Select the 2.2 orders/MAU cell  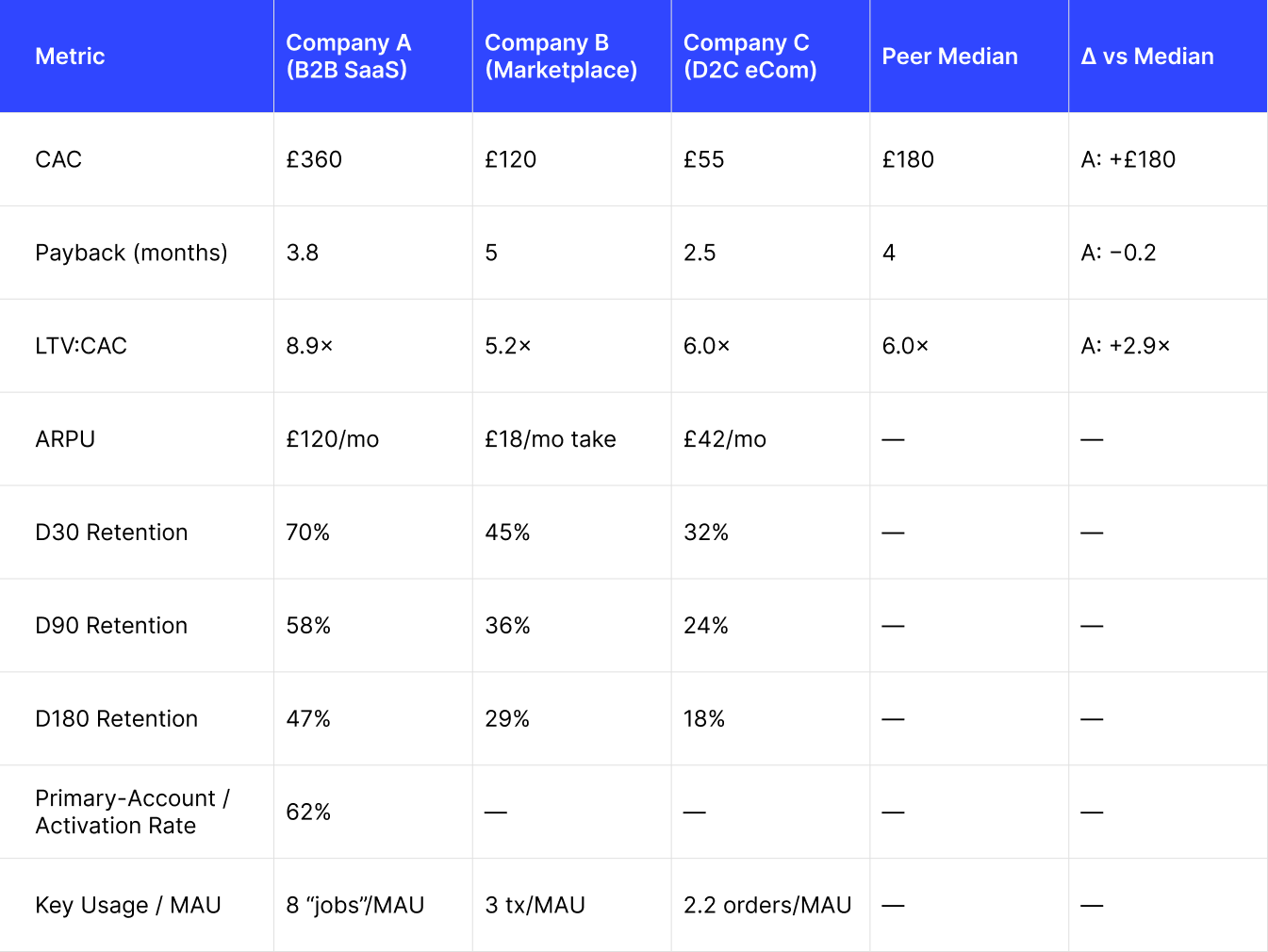(766, 906)
